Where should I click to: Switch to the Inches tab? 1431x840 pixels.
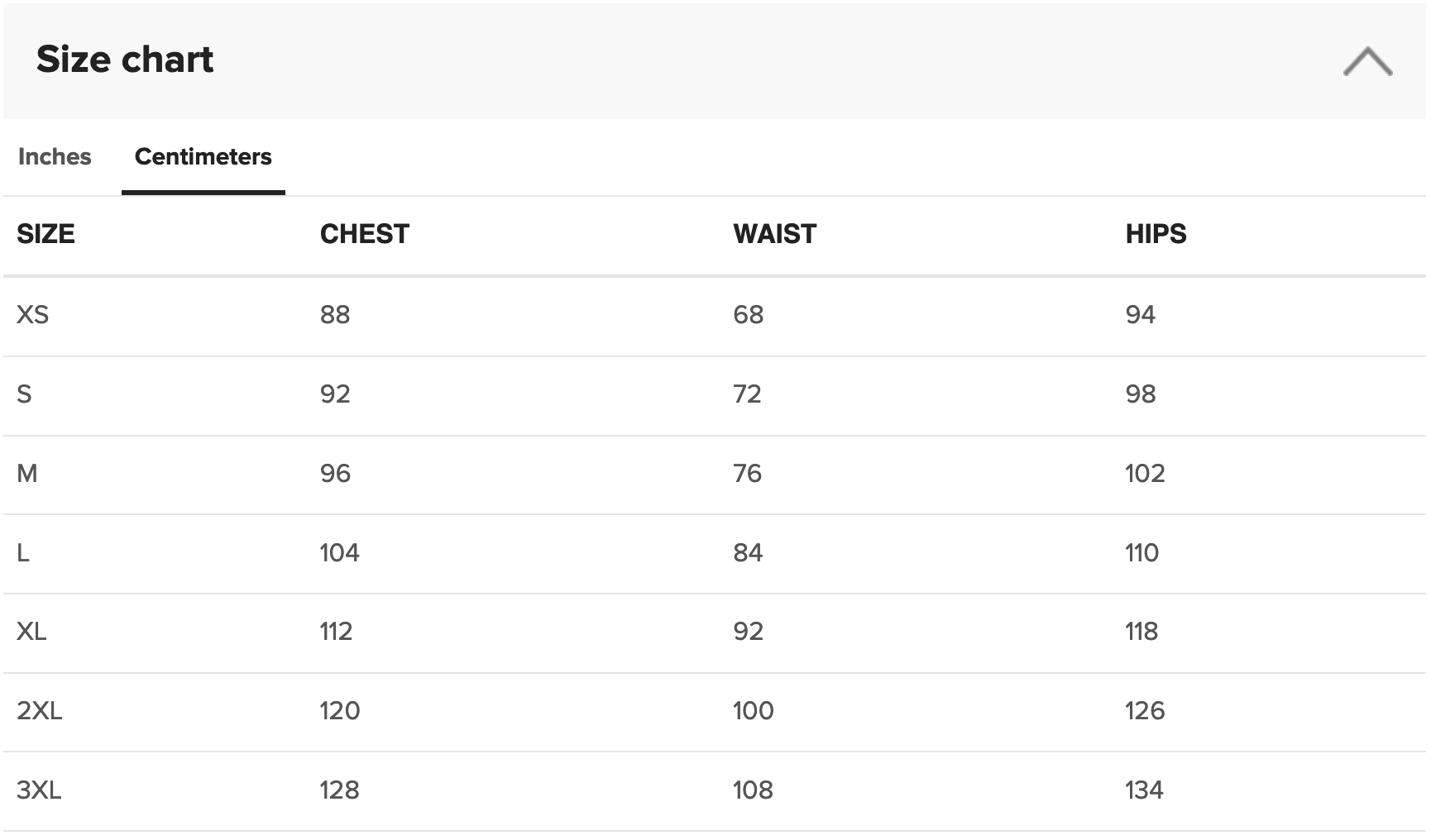pyautogui.click(x=55, y=156)
